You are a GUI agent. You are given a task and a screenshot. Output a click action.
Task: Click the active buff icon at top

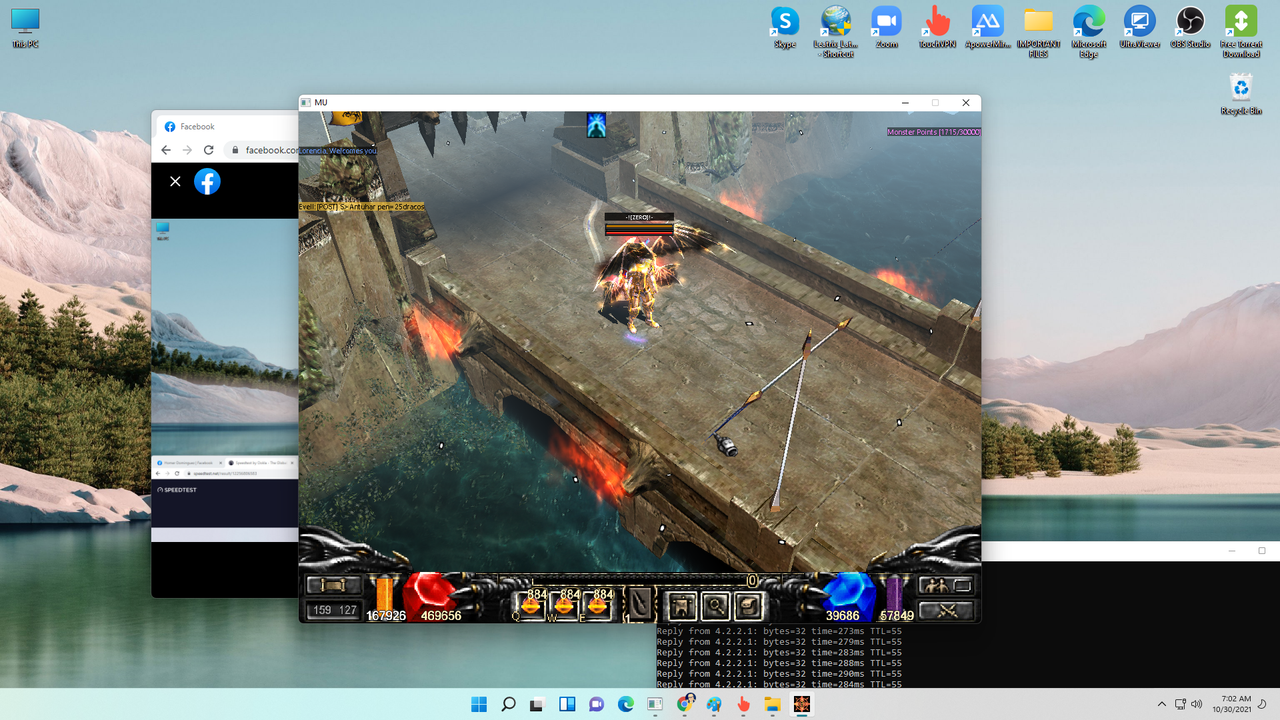596,124
